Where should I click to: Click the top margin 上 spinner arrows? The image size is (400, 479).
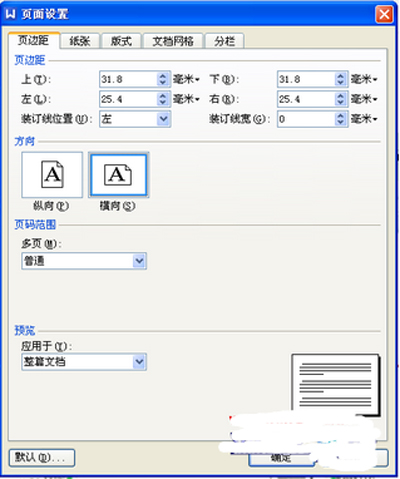pyautogui.click(x=163, y=79)
